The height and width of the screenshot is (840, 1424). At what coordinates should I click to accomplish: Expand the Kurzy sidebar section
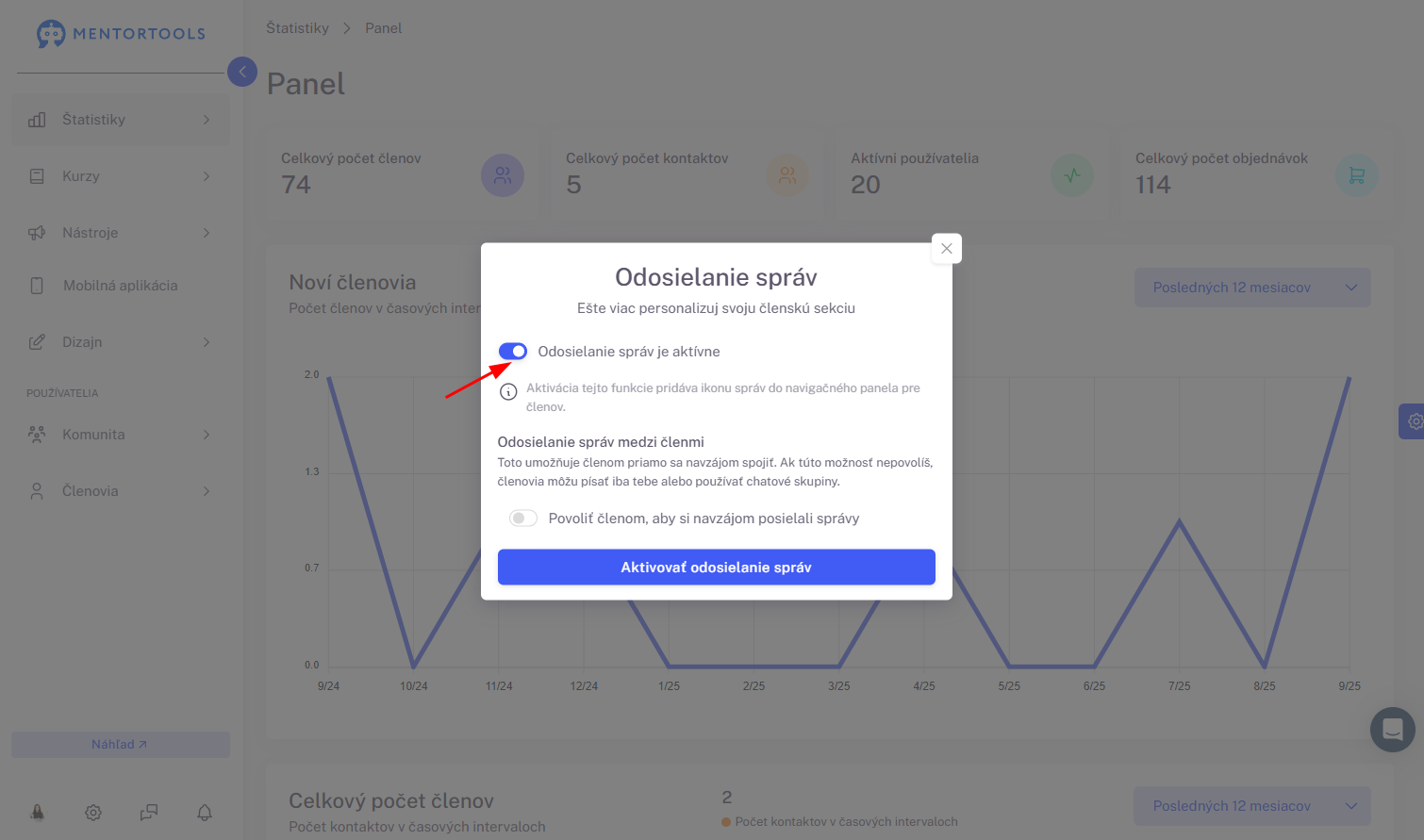tap(121, 176)
